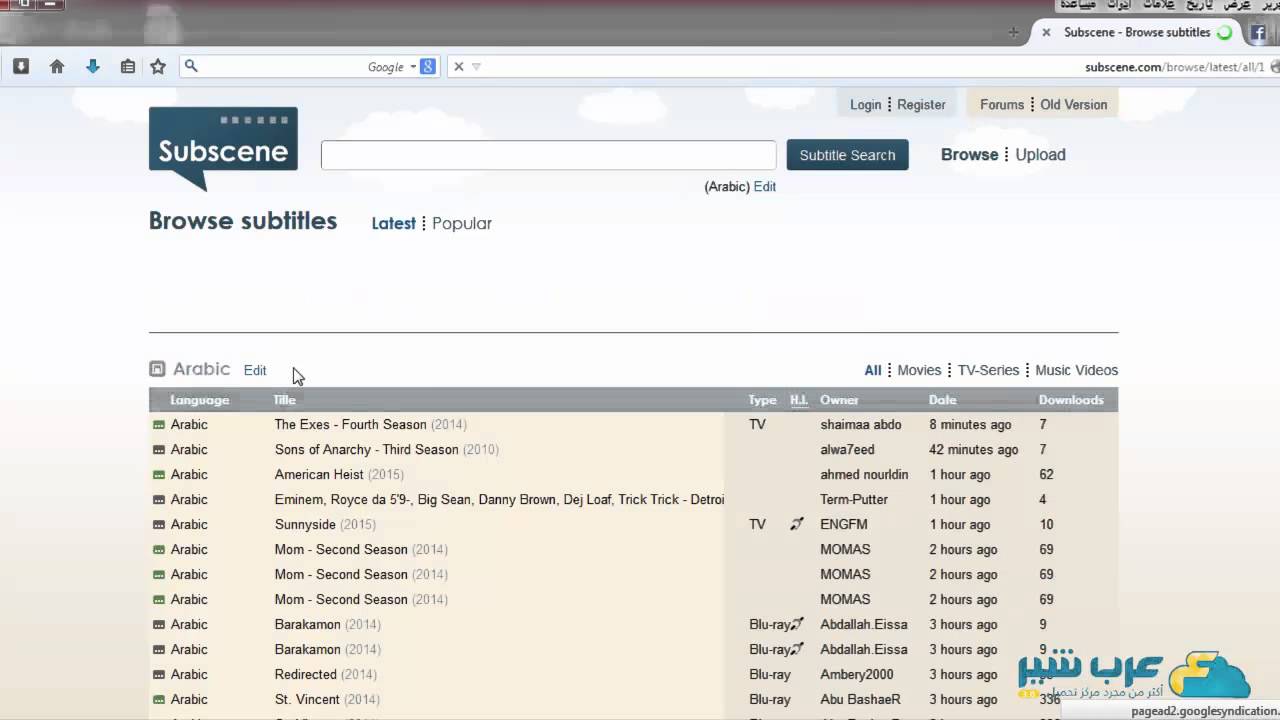Select the Subscene - Browse subtitles tab
This screenshot has height=720, width=1280.
point(1137,33)
